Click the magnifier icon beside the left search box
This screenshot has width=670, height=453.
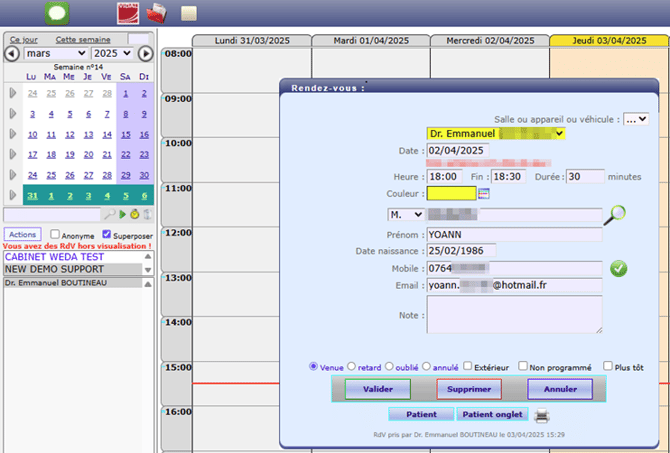(110, 214)
